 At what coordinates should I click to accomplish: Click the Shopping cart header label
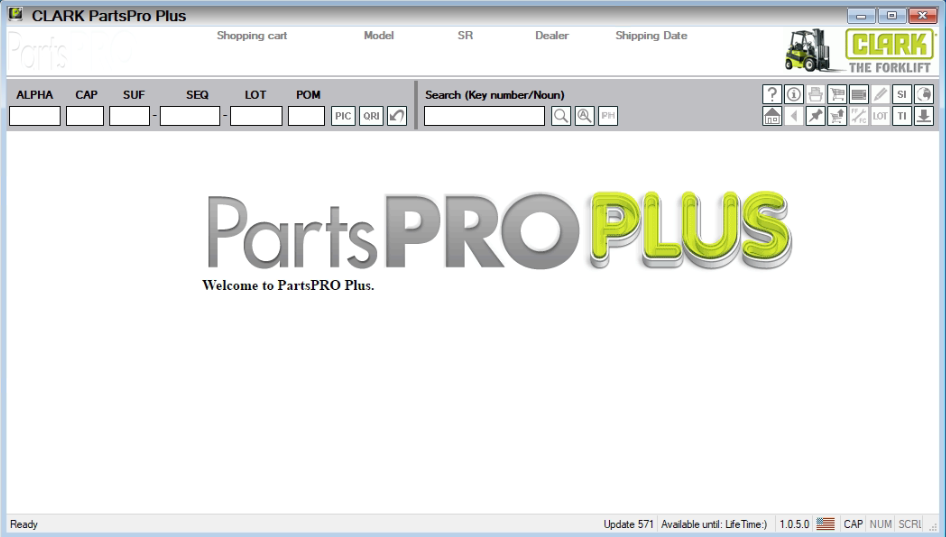(252, 36)
